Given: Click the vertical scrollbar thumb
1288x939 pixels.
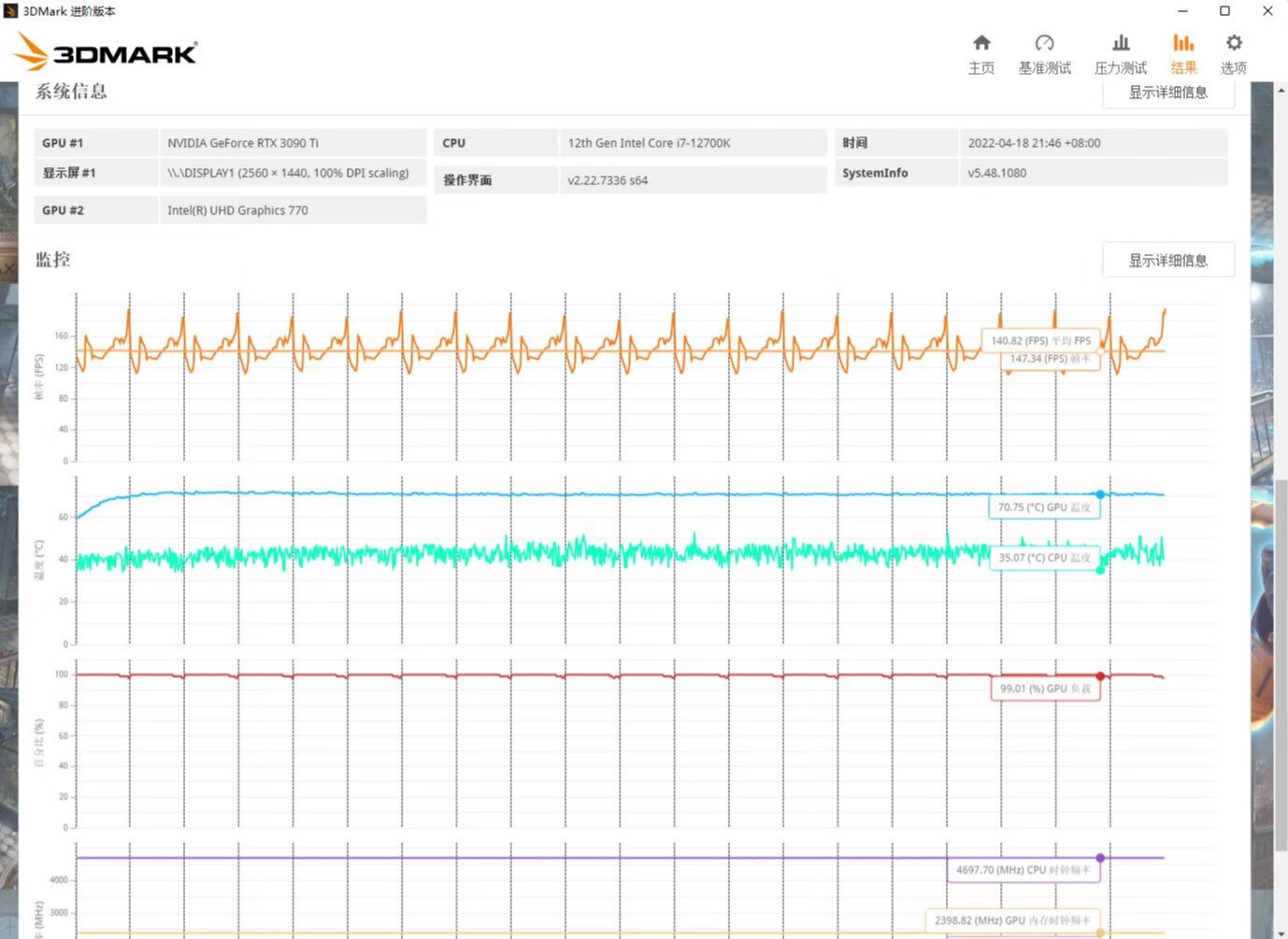Looking at the screenshot, I should 1281,665.
